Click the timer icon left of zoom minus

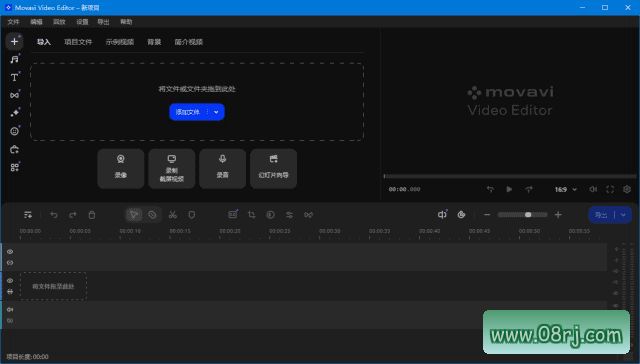pyautogui.click(x=461, y=215)
